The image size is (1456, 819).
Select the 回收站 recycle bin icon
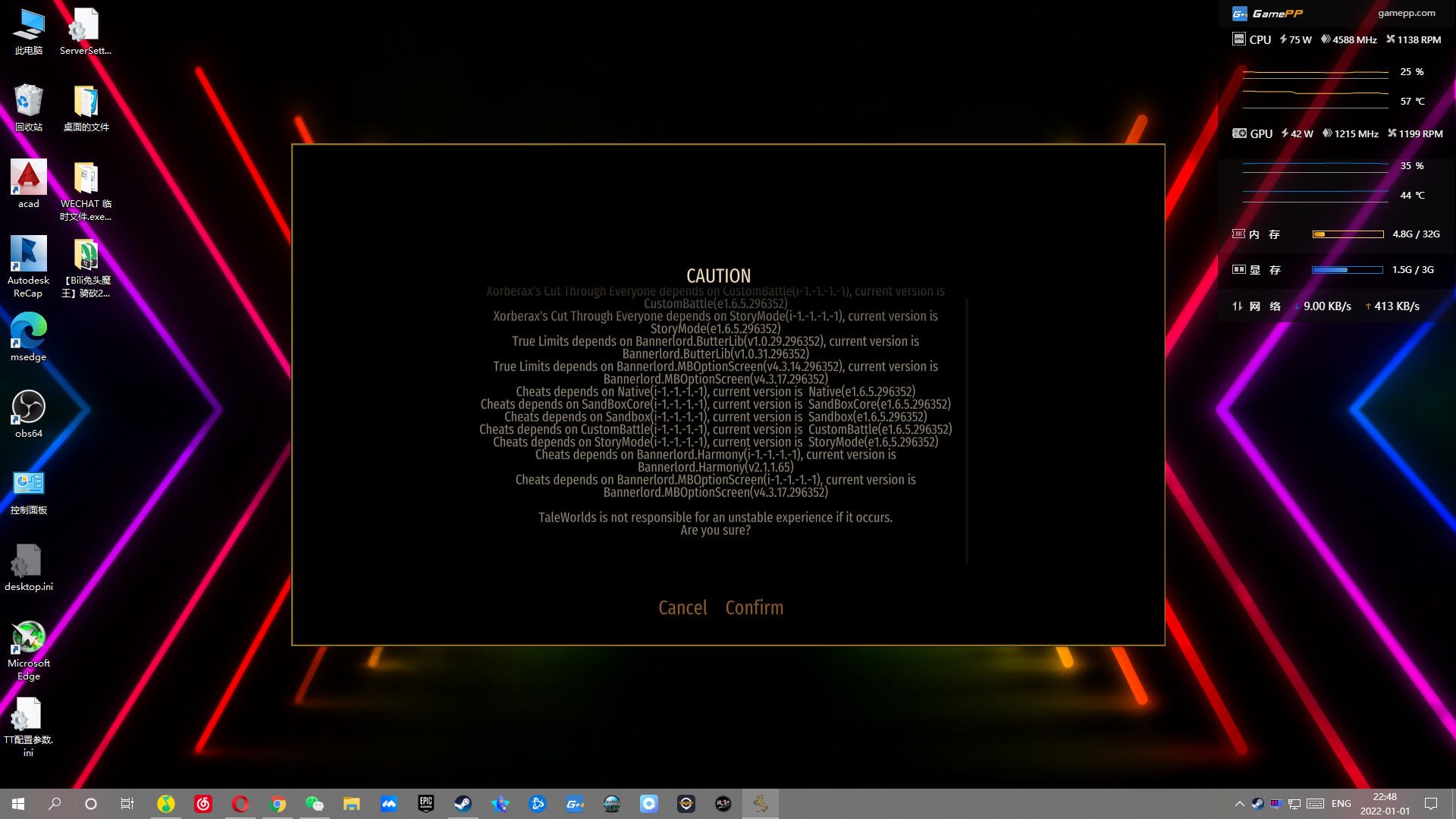(x=29, y=108)
